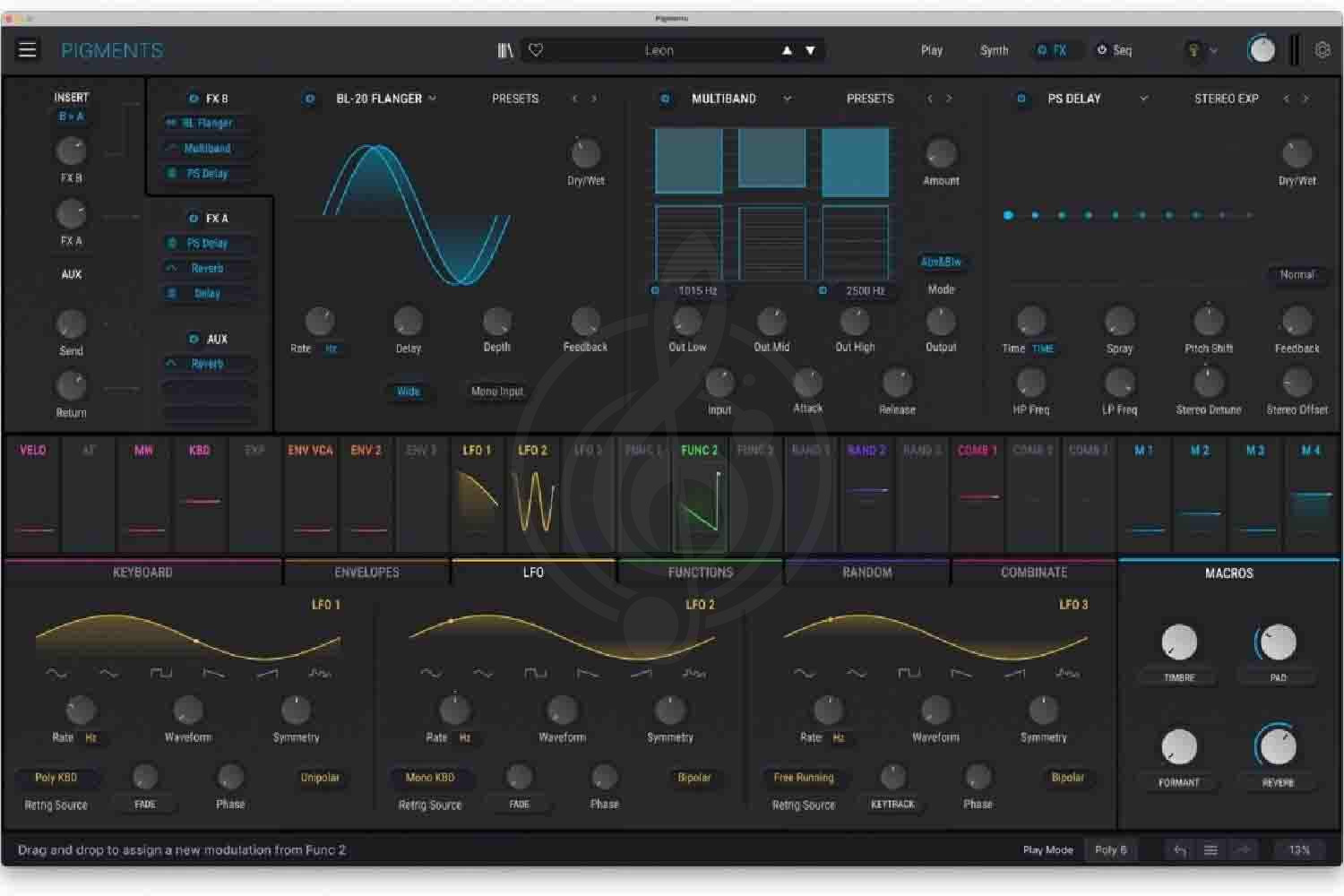Screen dimensions: 1344x896
Task: Click the Wide button in the flanger
Action: coord(409,392)
